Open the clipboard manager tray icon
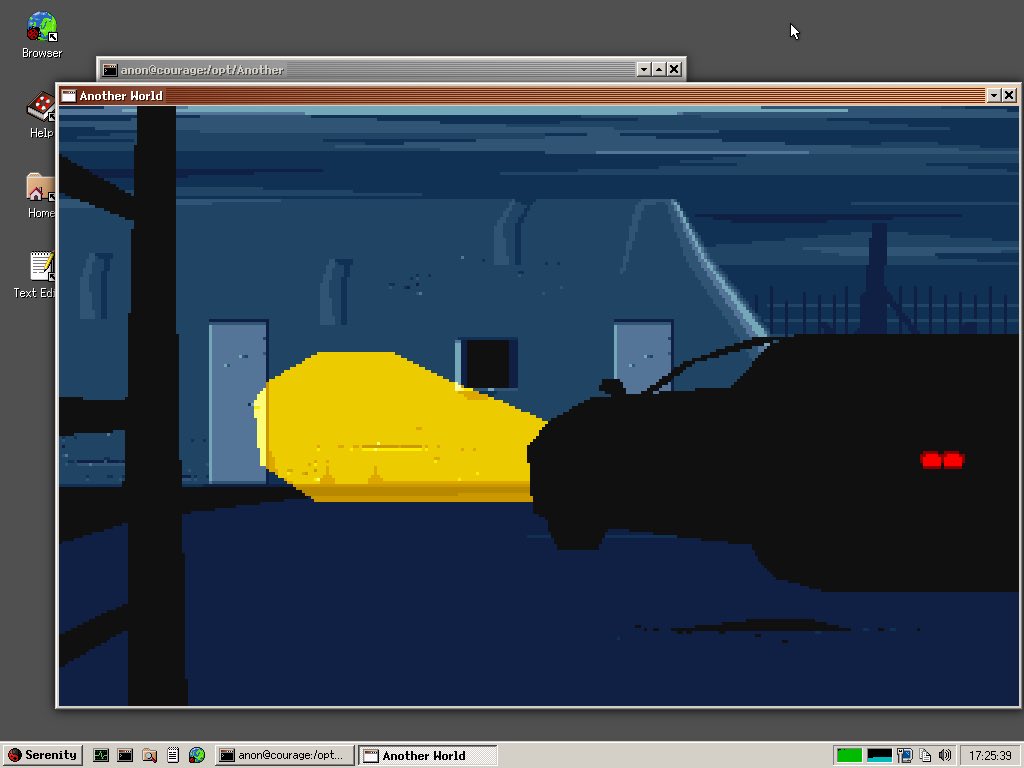 pyautogui.click(x=925, y=755)
